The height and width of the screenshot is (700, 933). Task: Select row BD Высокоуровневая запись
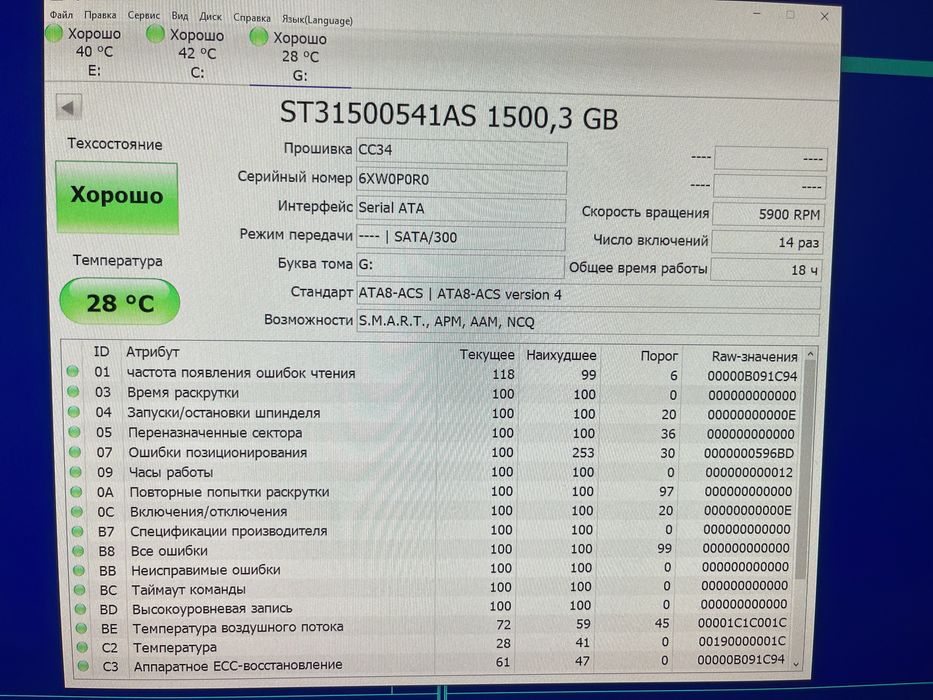pos(433,608)
